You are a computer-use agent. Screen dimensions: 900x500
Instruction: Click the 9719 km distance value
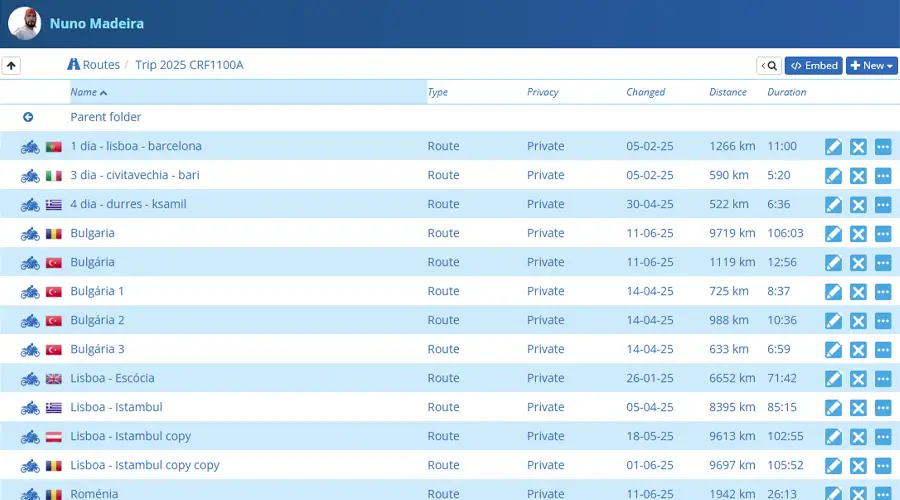coord(732,233)
